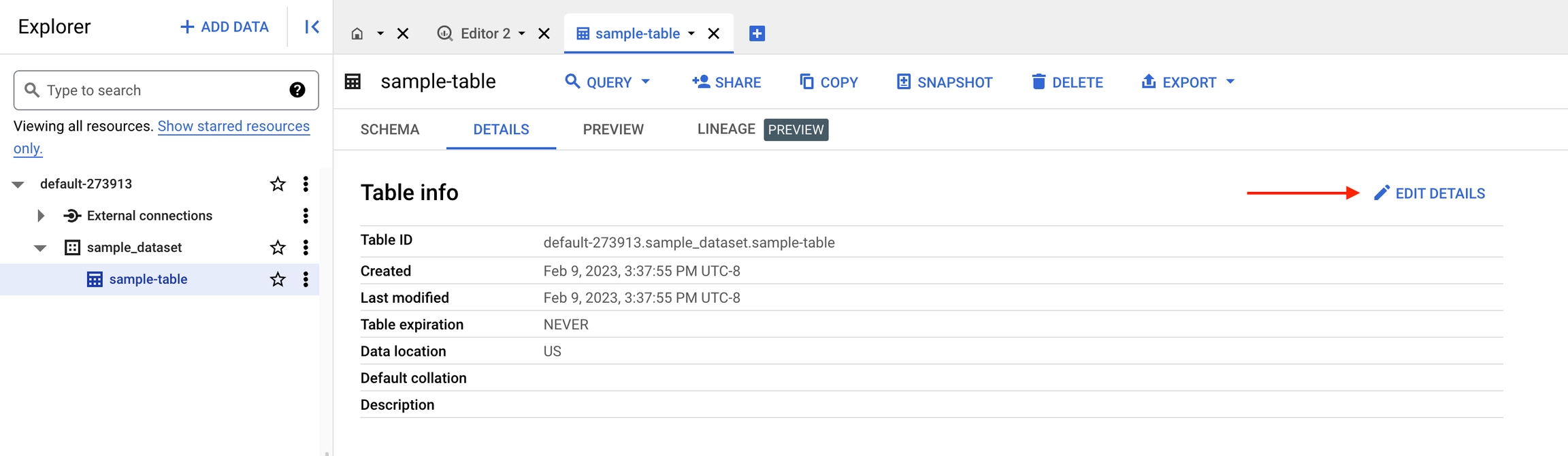Star the sample_dataset dataset
1568x456 pixels.
click(278, 247)
